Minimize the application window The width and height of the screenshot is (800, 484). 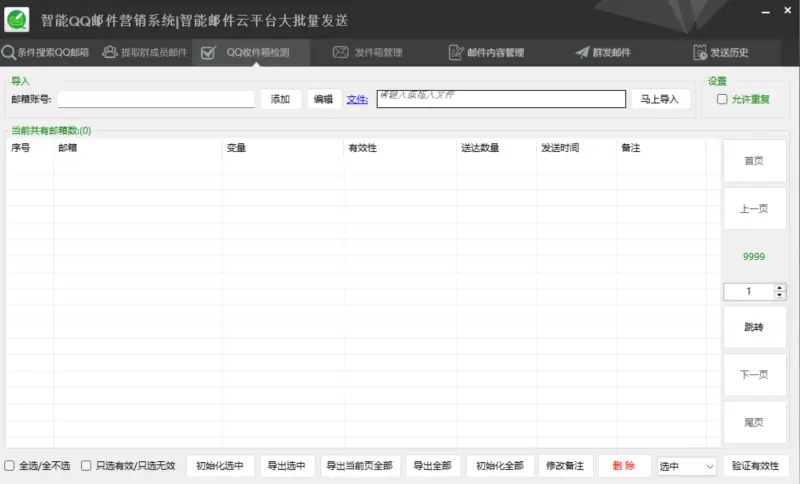[x=765, y=12]
